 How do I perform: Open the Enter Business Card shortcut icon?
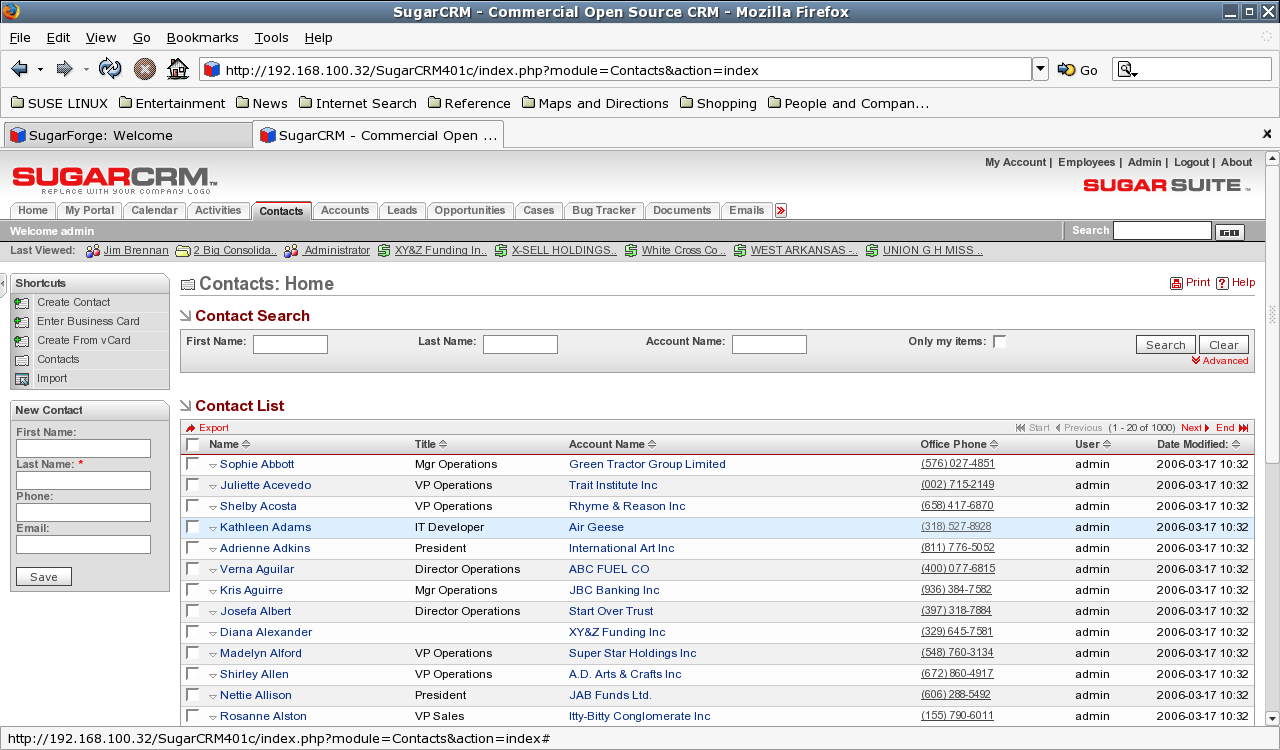point(22,321)
